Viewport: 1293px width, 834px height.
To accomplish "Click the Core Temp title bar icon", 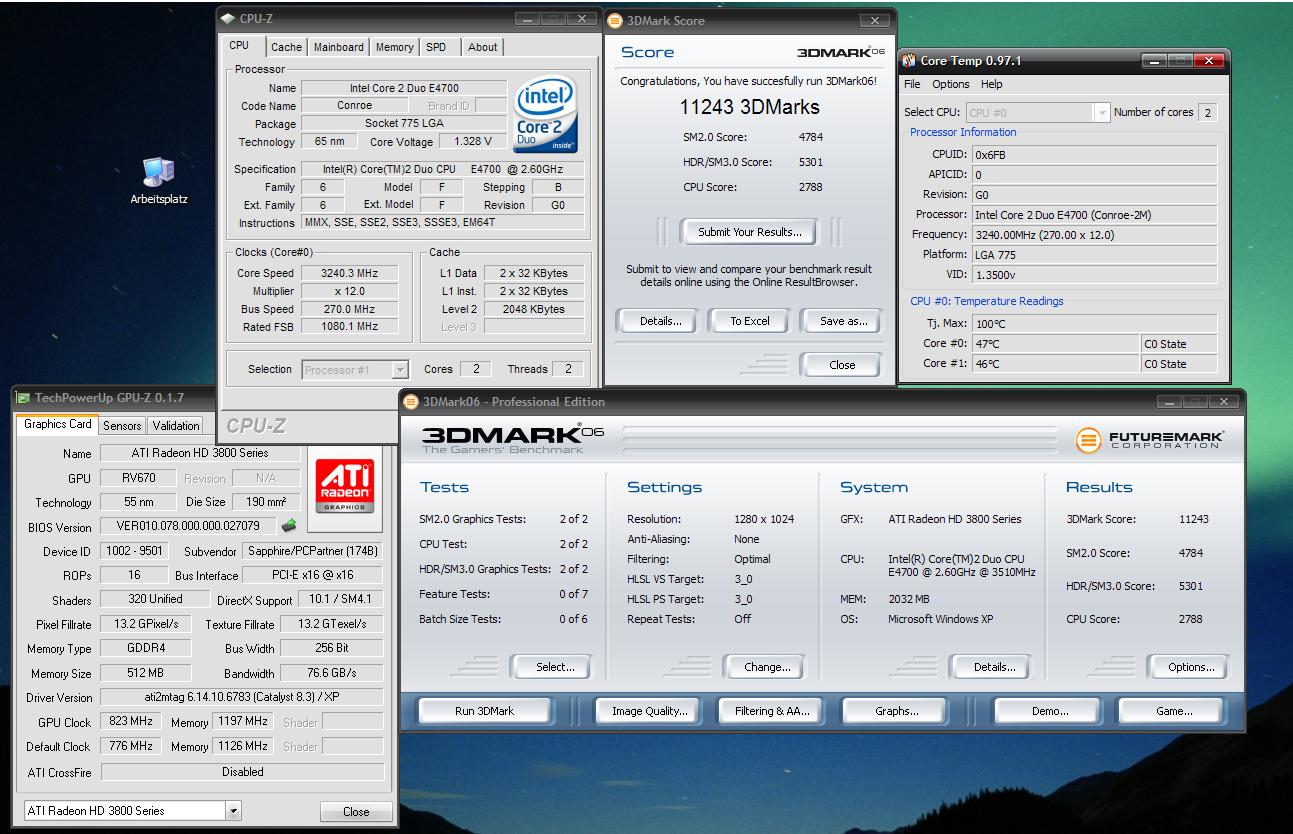I will point(909,60).
